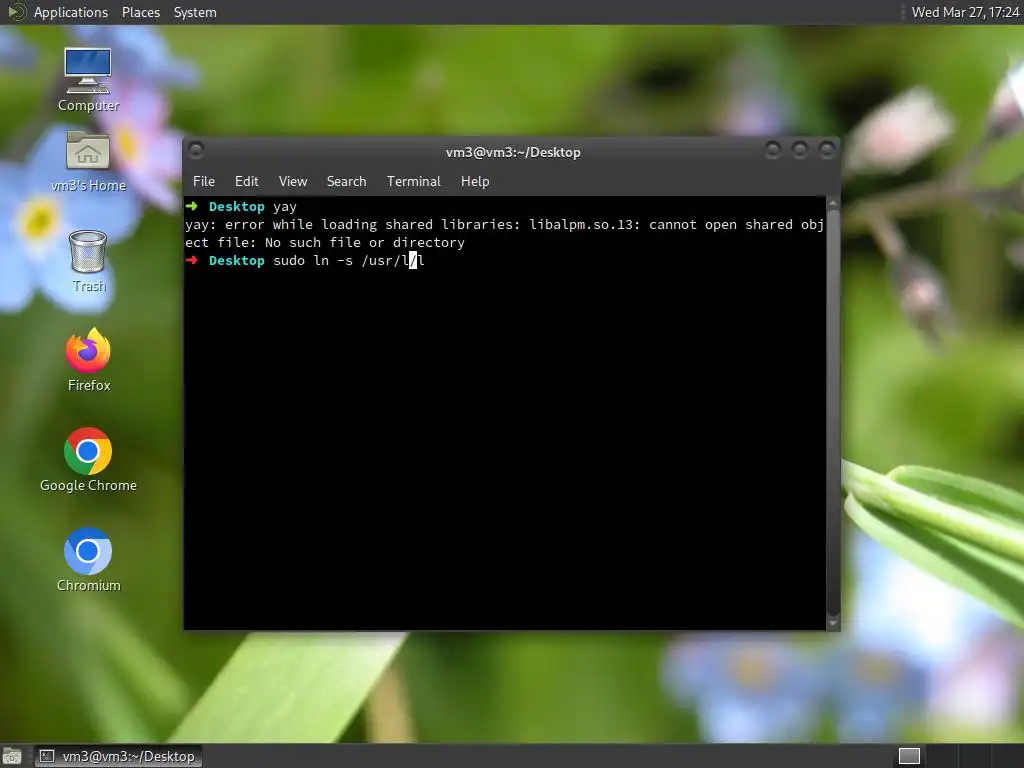
Task: Minimize the terminal window
Action: (773, 151)
